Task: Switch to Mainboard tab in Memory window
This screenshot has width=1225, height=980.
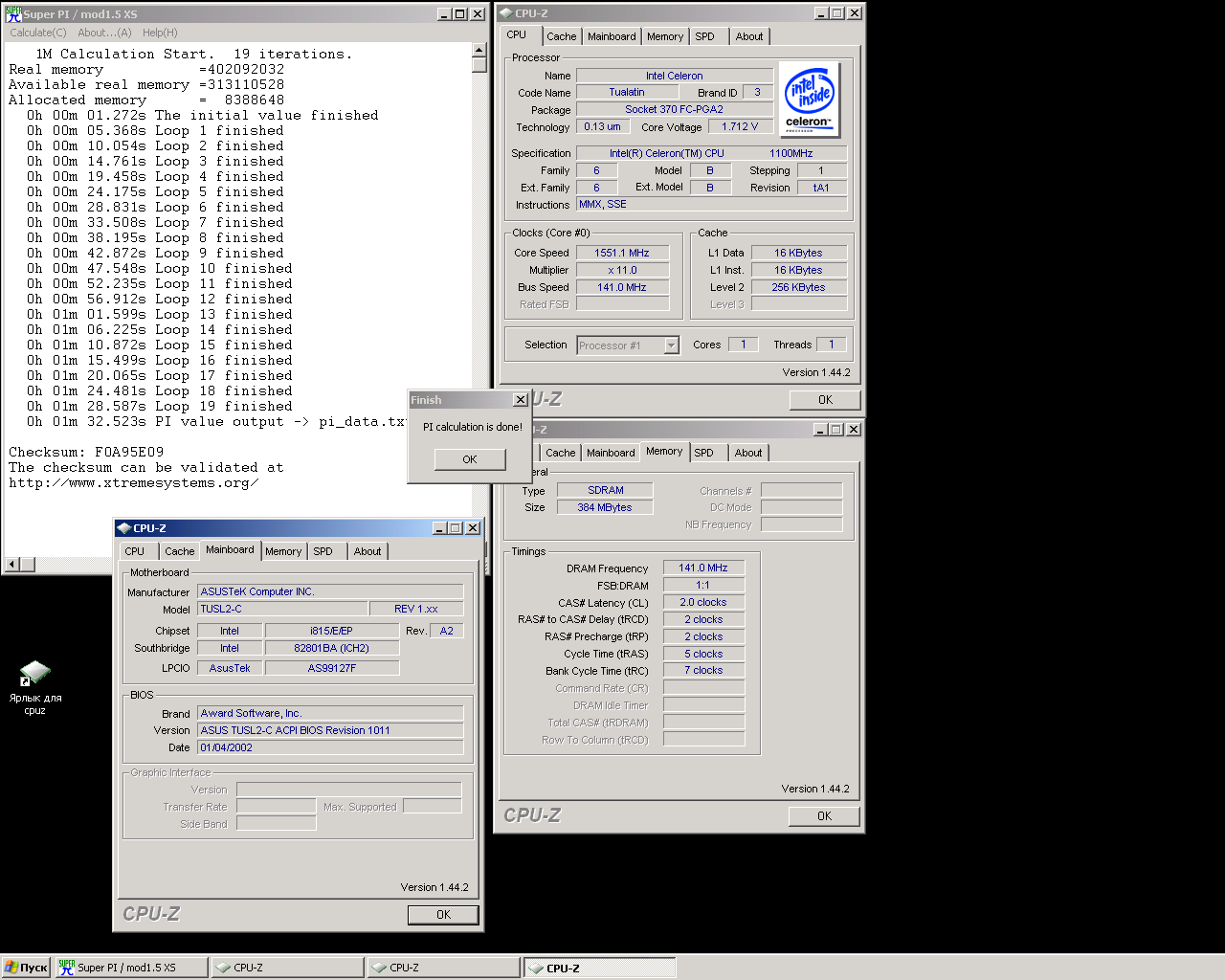Action: pos(611,453)
